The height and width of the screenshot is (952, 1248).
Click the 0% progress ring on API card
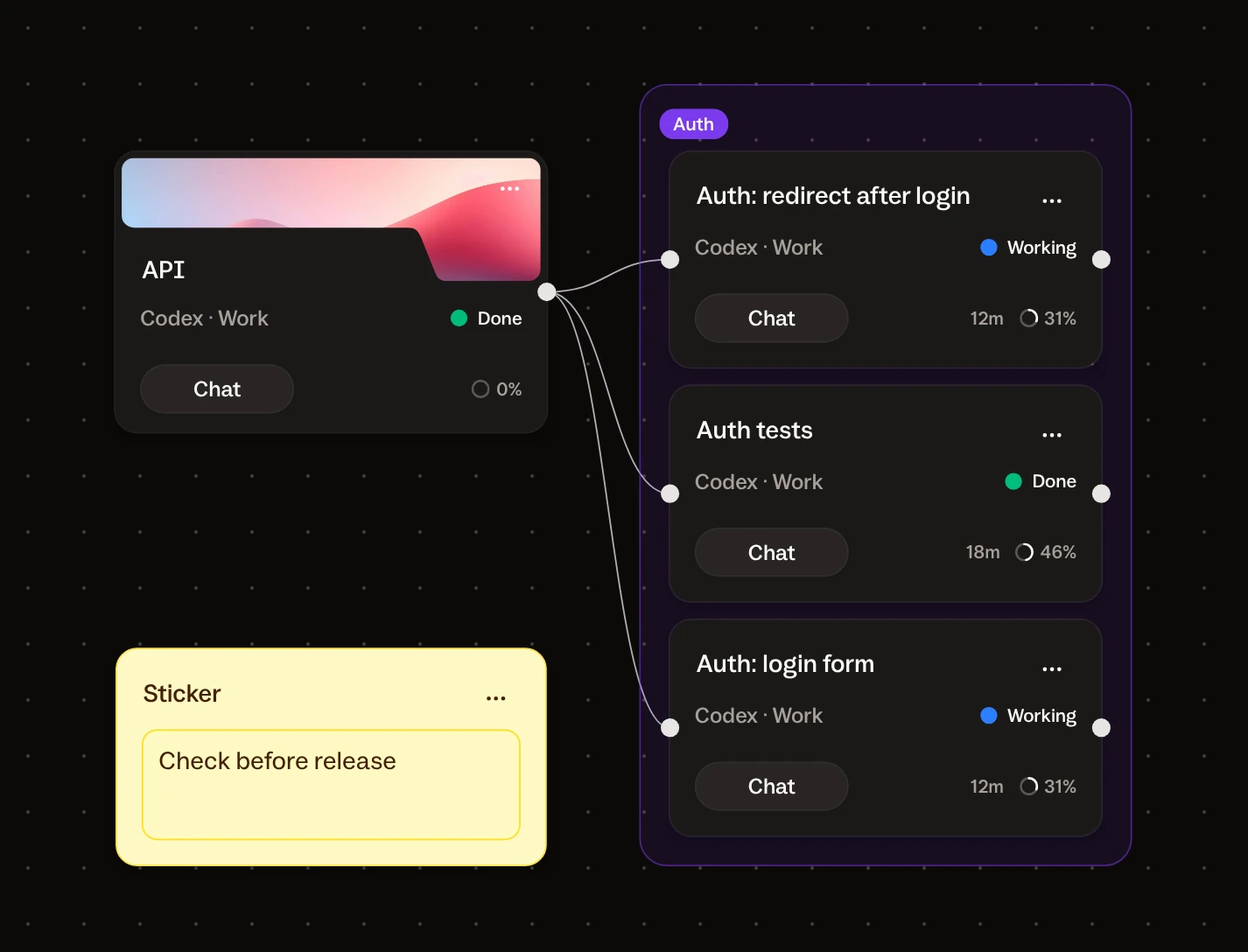(480, 389)
